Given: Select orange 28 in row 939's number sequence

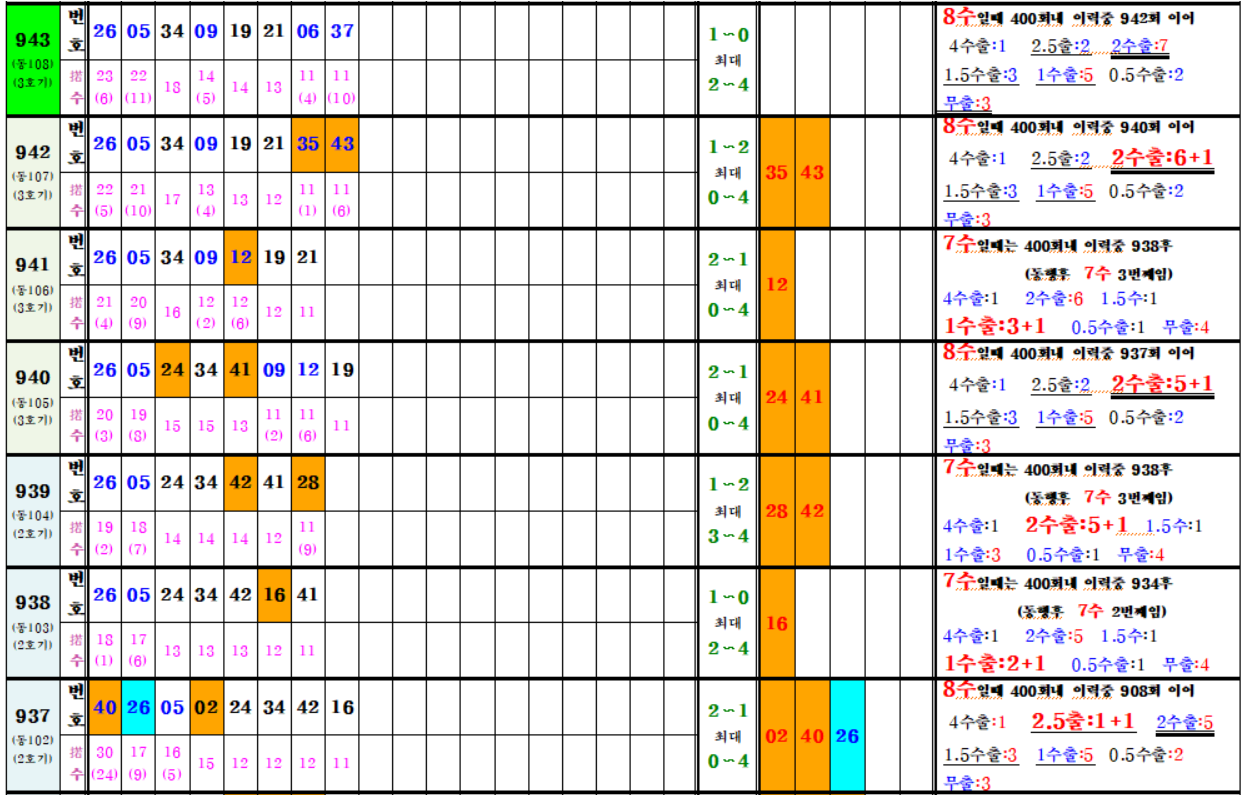Looking at the screenshot, I should (308, 483).
